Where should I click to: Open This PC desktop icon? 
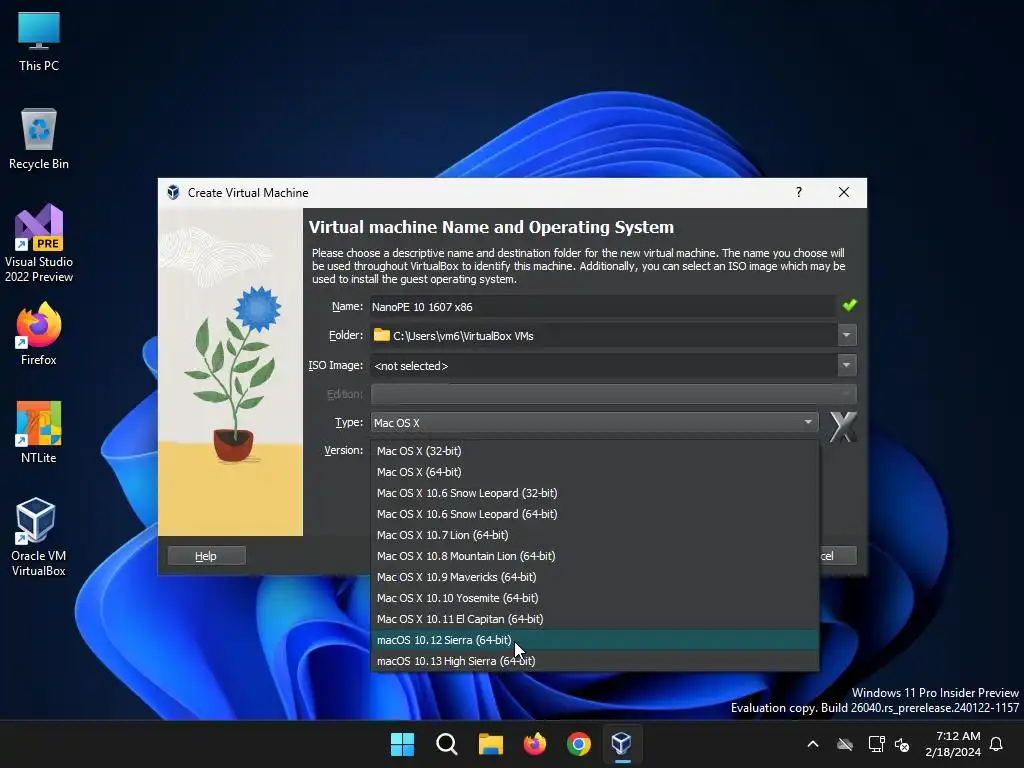tap(39, 42)
